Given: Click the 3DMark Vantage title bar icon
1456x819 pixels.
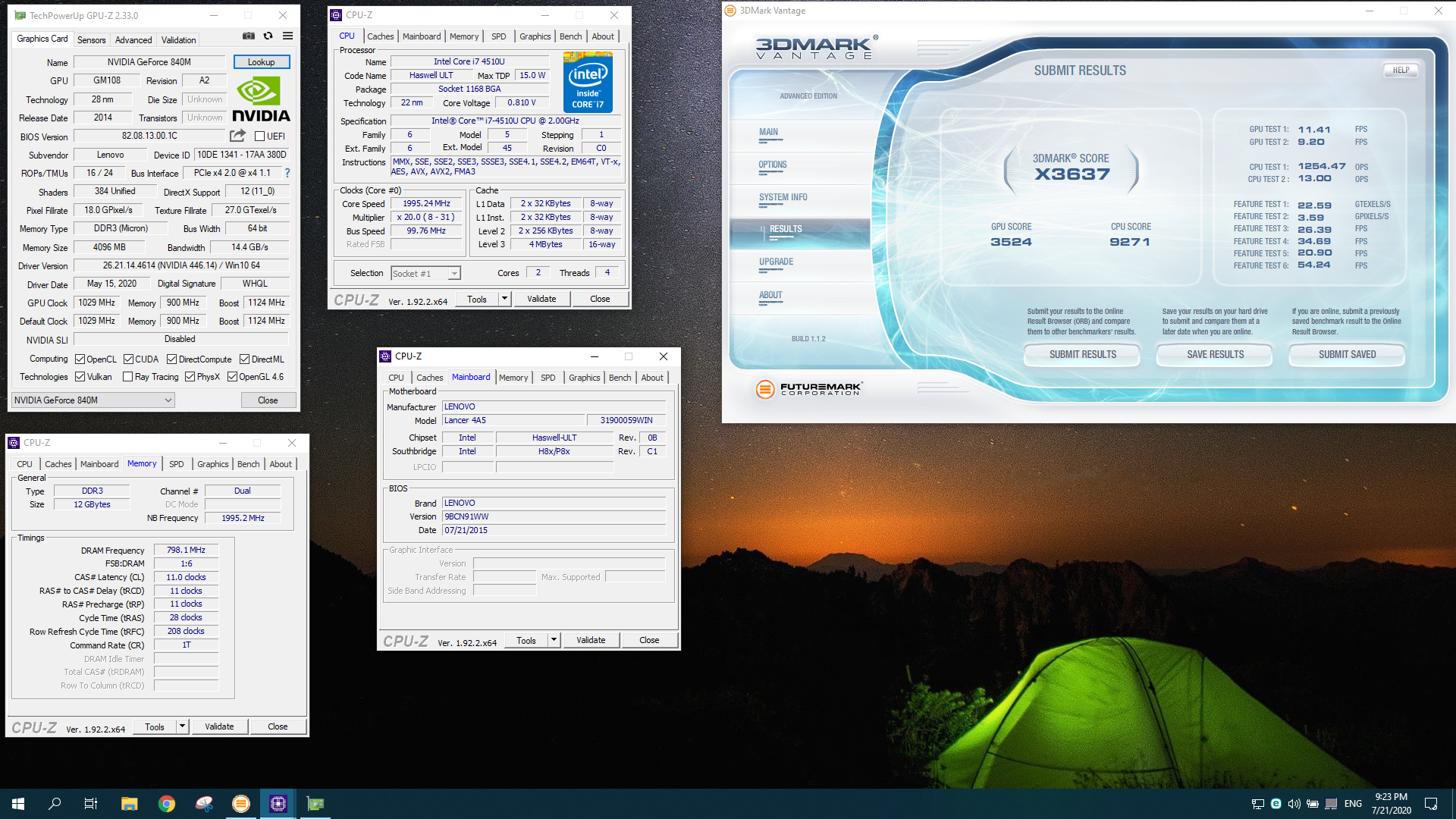Looking at the screenshot, I should (730, 11).
